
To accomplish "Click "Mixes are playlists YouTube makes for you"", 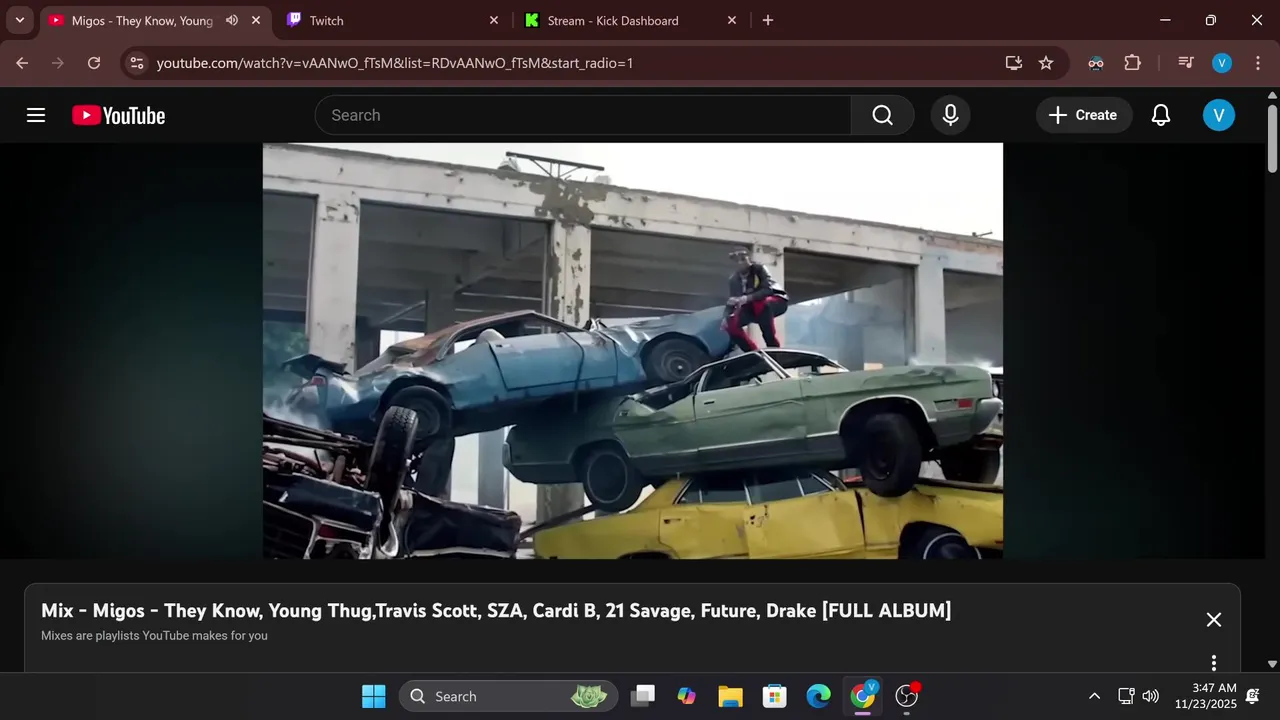I will 154,636.
